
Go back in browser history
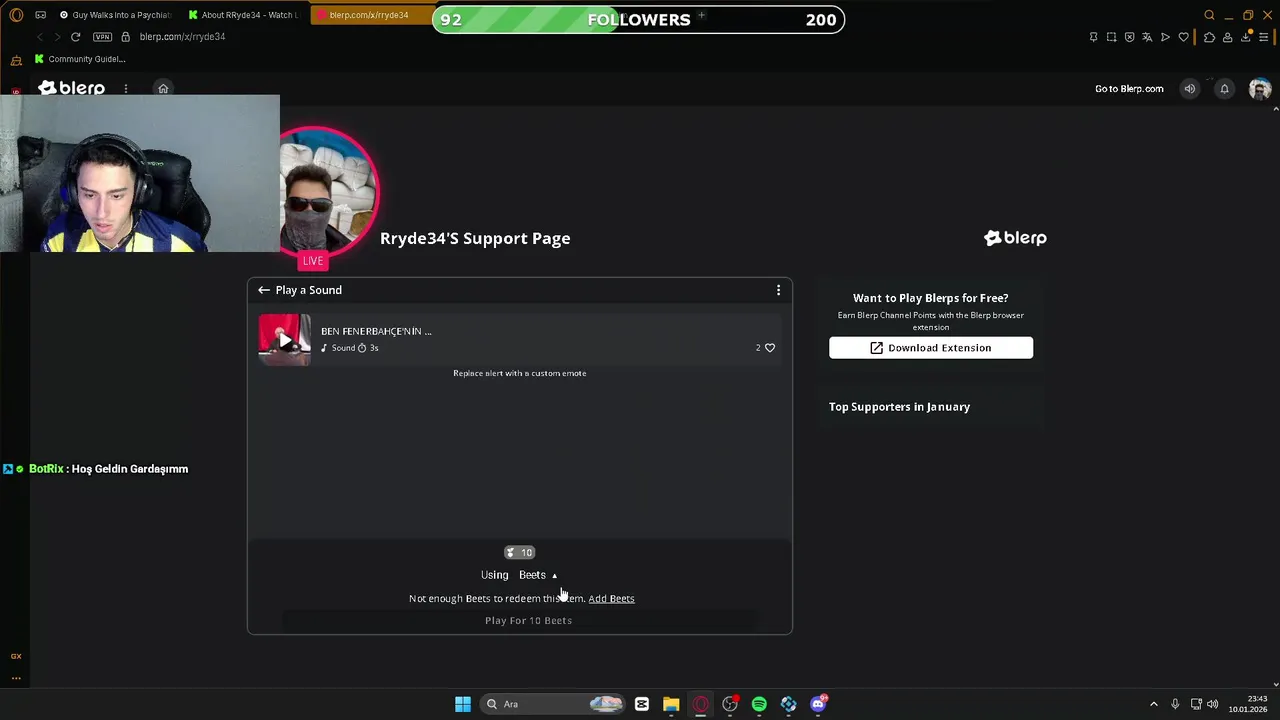tap(40, 37)
